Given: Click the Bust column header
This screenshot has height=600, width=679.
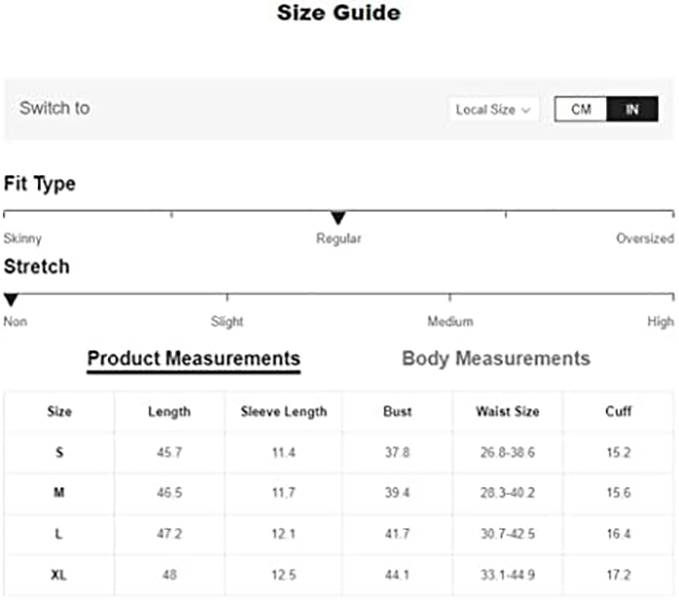Looking at the screenshot, I should tap(397, 411).
